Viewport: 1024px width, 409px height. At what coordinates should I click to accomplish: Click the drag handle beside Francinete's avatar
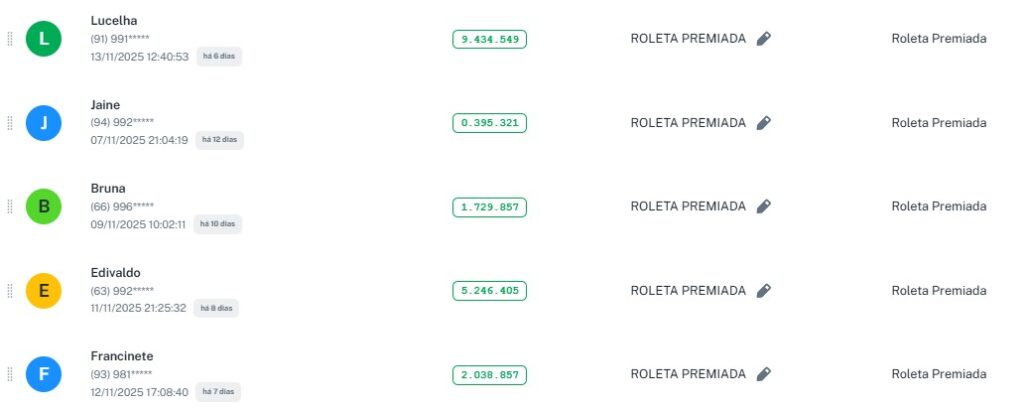click(10, 374)
